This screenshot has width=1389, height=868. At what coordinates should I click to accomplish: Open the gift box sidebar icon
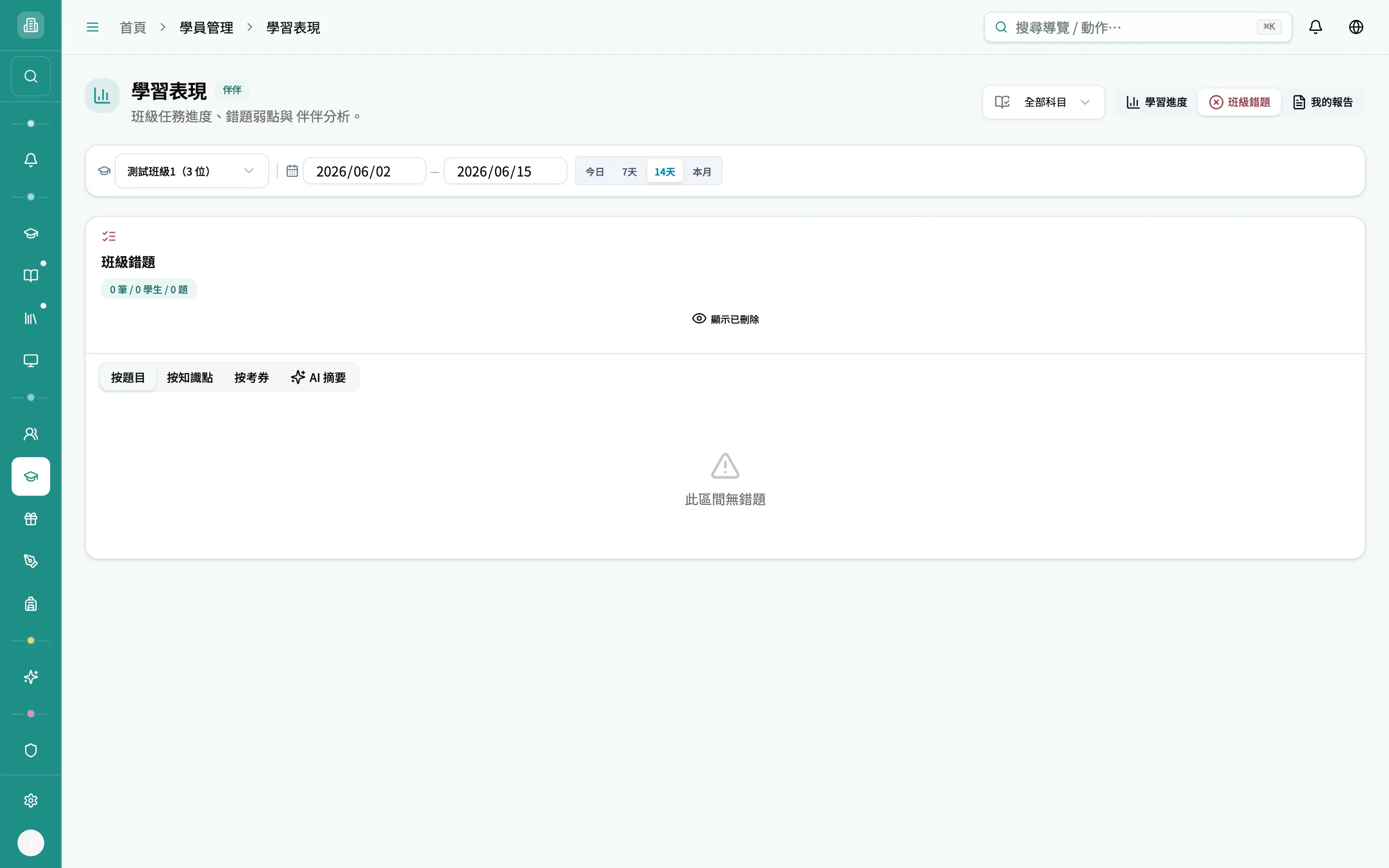(30, 519)
